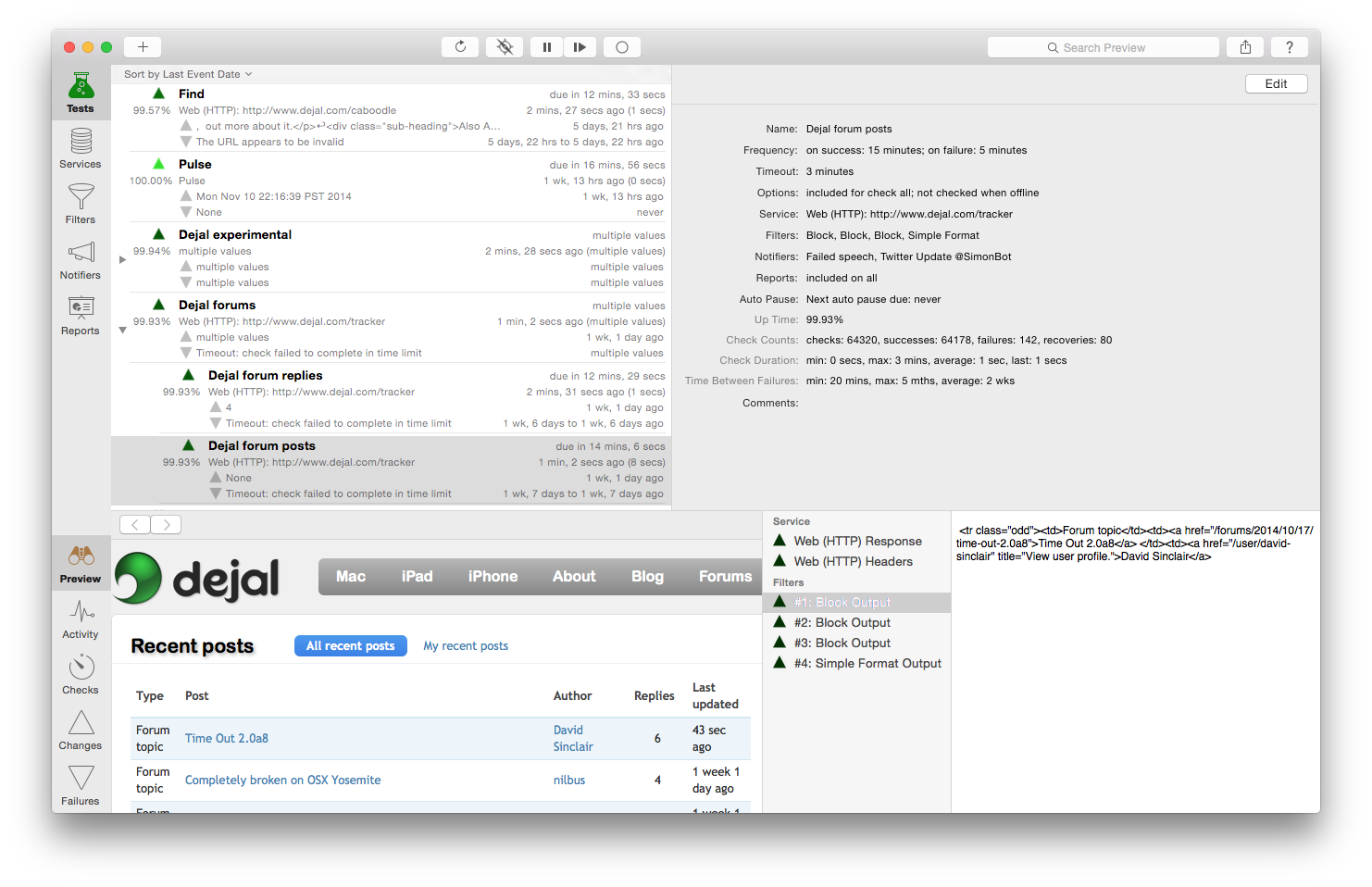
Task: Click the dejal logo in preview
Action: coord(197,578)
